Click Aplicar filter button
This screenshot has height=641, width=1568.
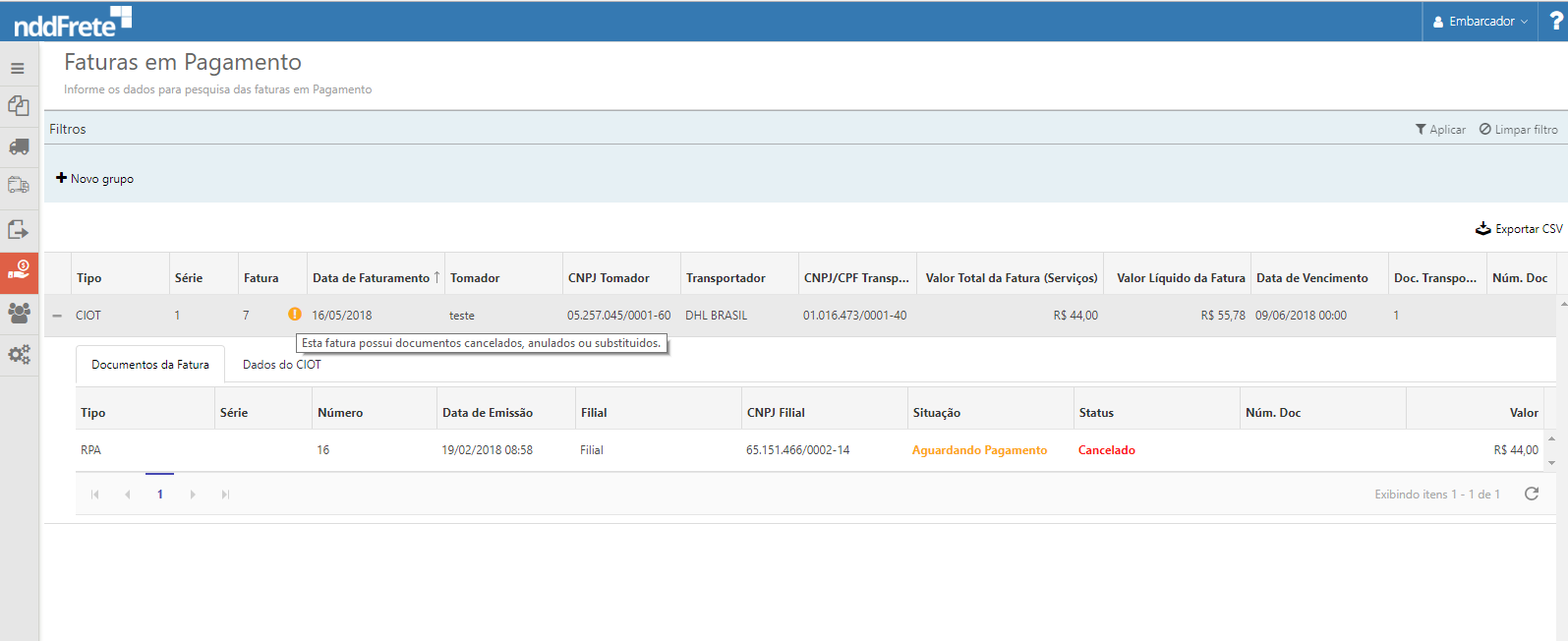(x=1440, y=130)
